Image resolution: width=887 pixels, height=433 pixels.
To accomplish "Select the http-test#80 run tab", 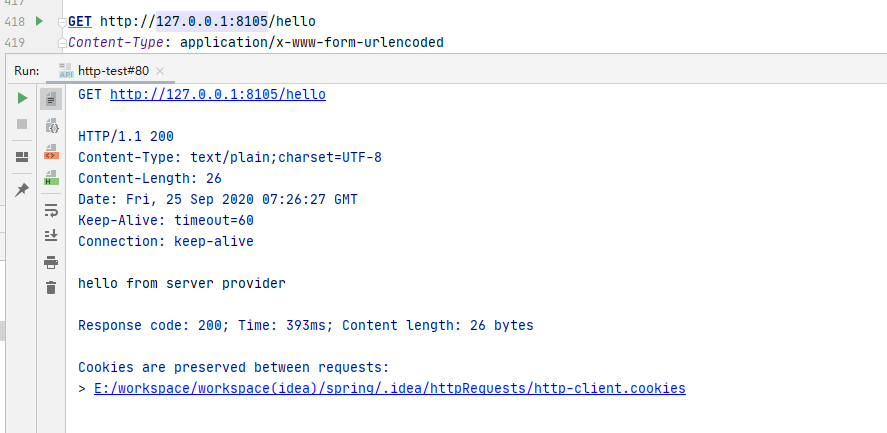I will 106,71.
